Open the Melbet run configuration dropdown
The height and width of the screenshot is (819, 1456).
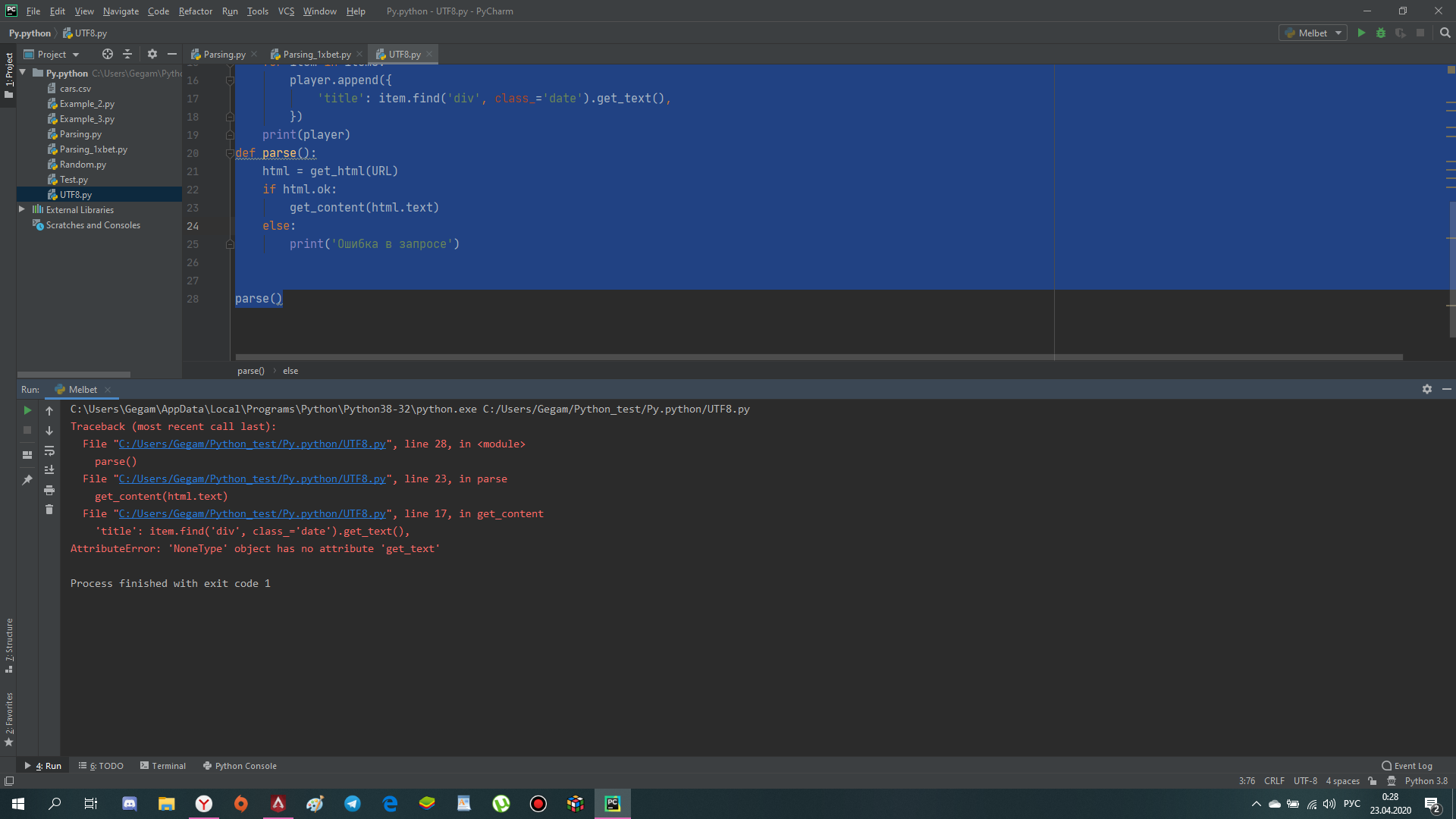(1313, 33)
